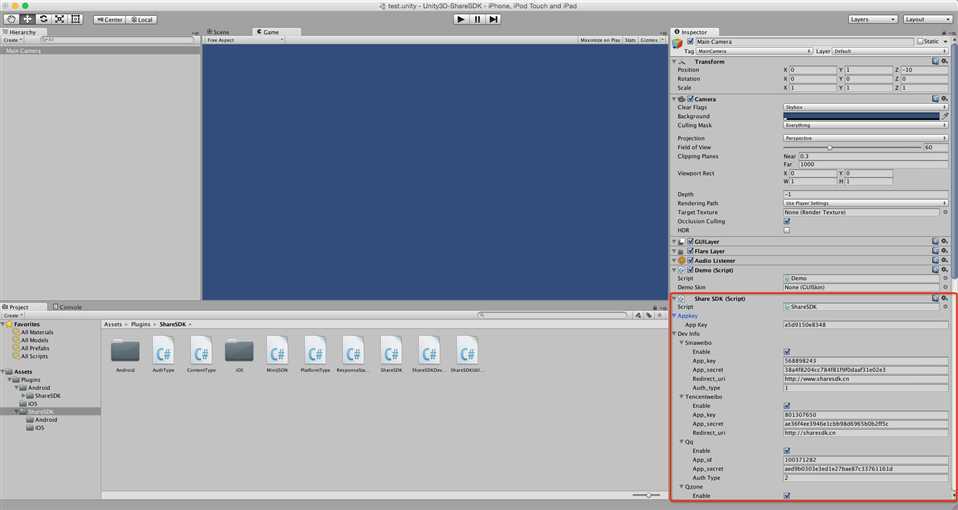This screenshot has height=510, width=958.
Task: Advance one frame with the Step button
Action: click(494, 20)
